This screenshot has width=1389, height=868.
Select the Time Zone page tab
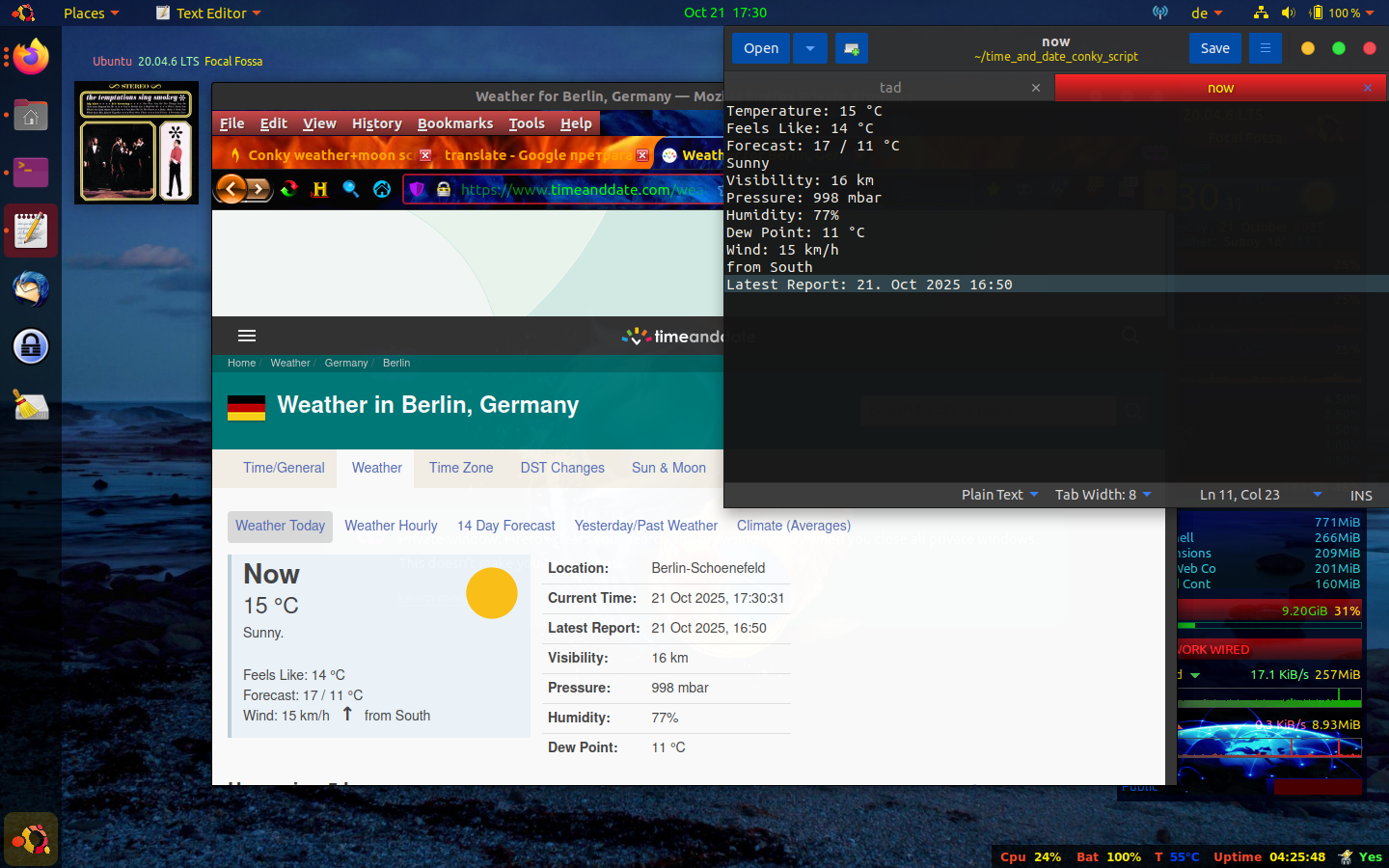click(461, 468)
